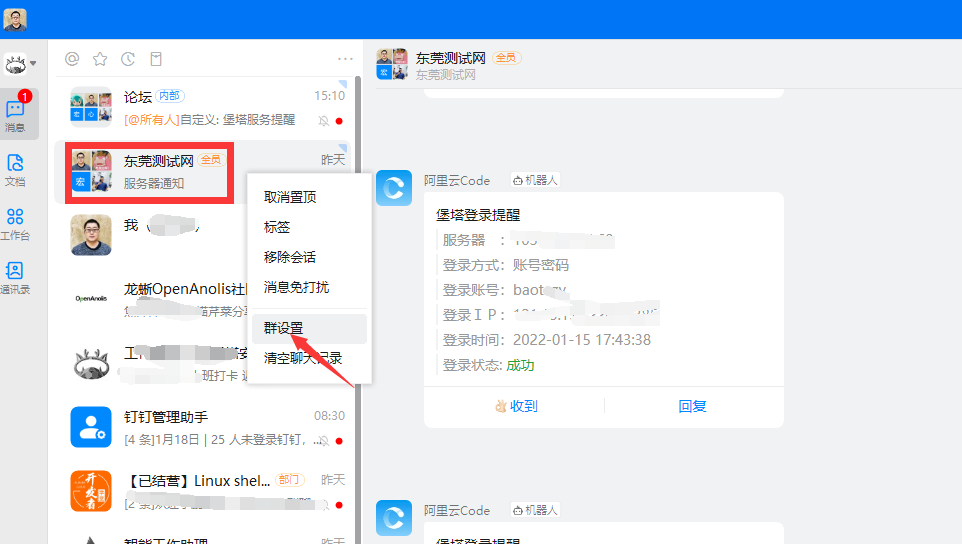962x544 pixels.
Task: Open the 通讯录 contacts sidebar icon
Action: 15,278
